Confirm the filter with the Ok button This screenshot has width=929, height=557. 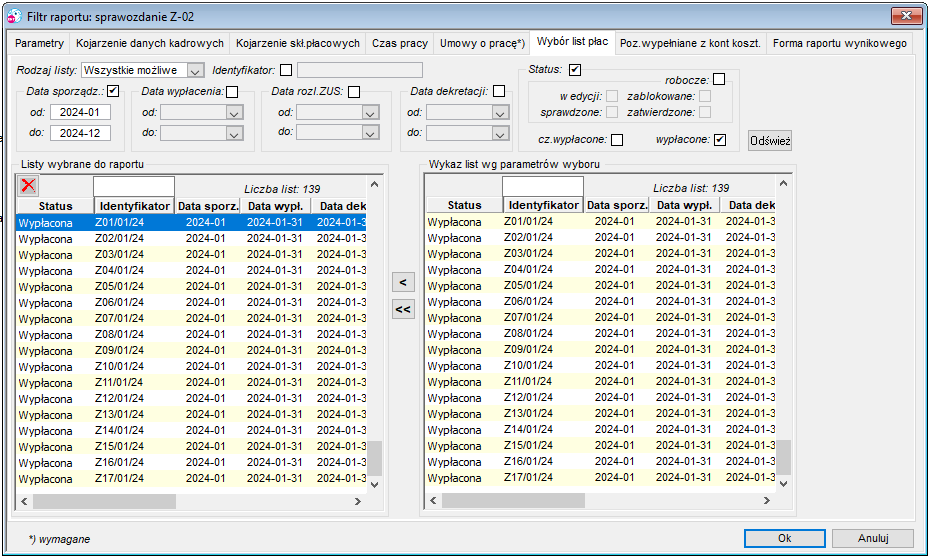784,538
